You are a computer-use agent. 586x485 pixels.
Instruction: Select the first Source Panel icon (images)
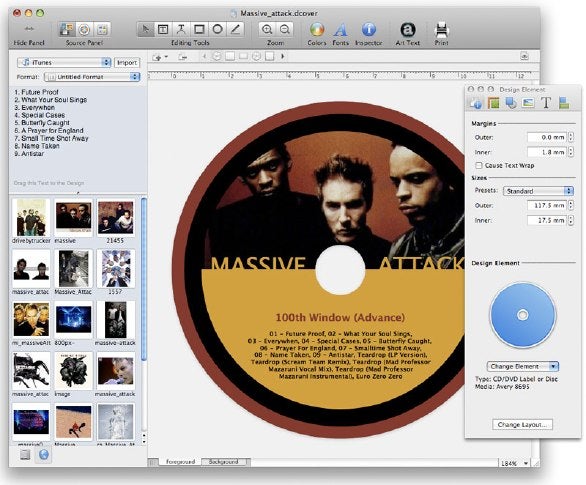point(67,29)
